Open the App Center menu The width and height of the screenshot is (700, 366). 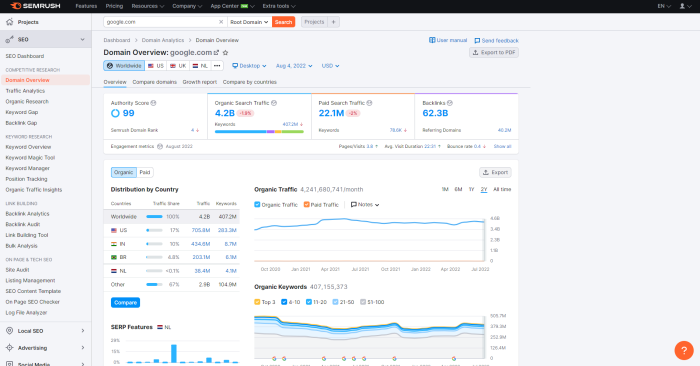[x=233, y=6]
